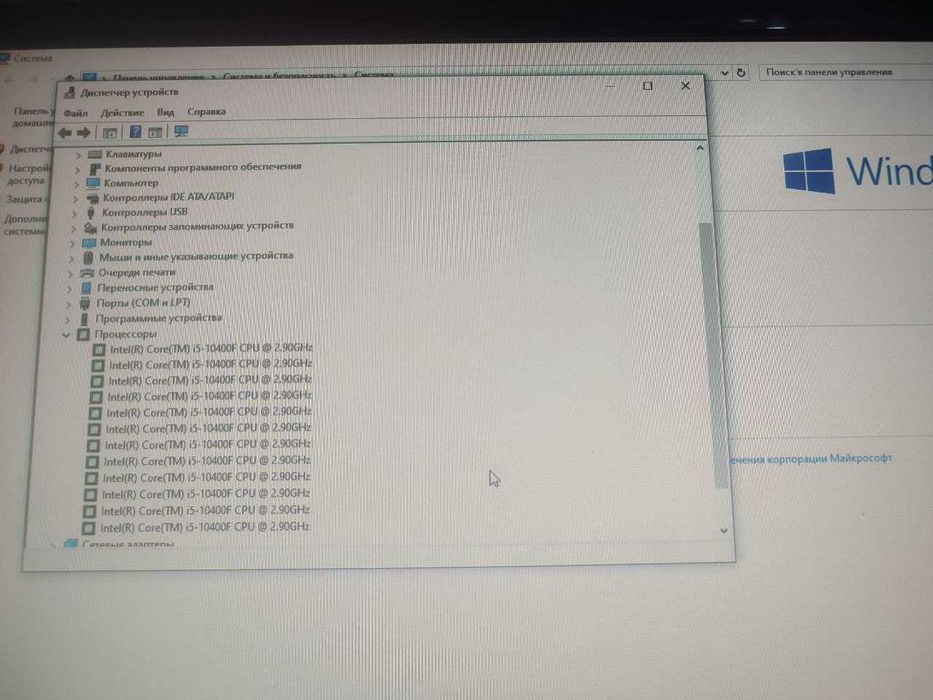Select the Компьютер label
Viewport: 933px width, 700px height.
click(x=131, y=183)
